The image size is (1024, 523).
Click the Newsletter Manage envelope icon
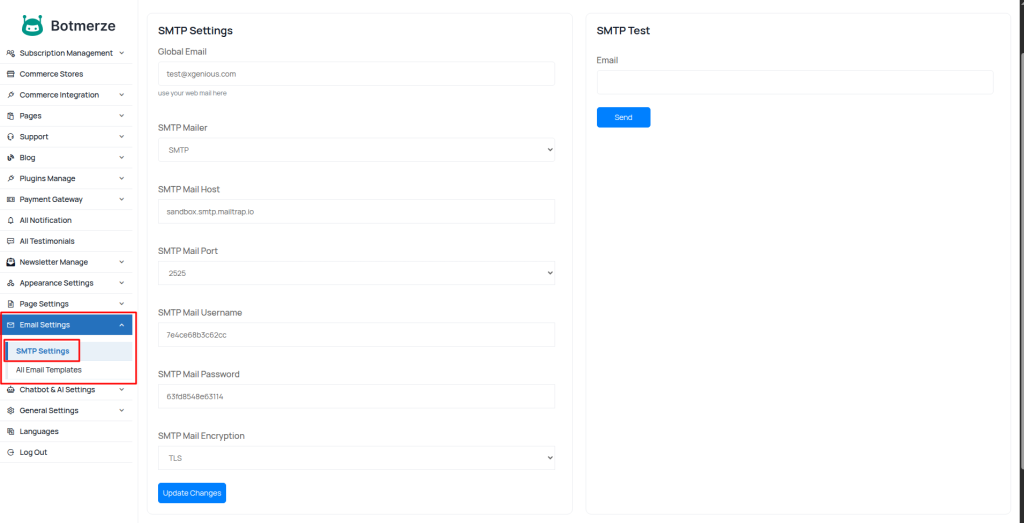click(x=10, y=262)
